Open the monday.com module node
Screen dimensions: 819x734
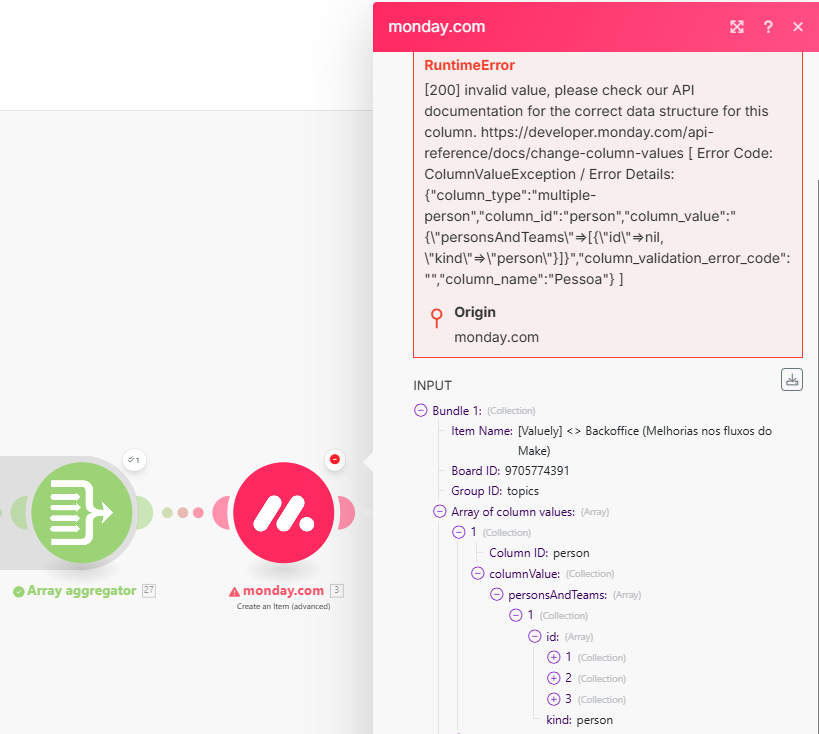(x=284, y=512)
